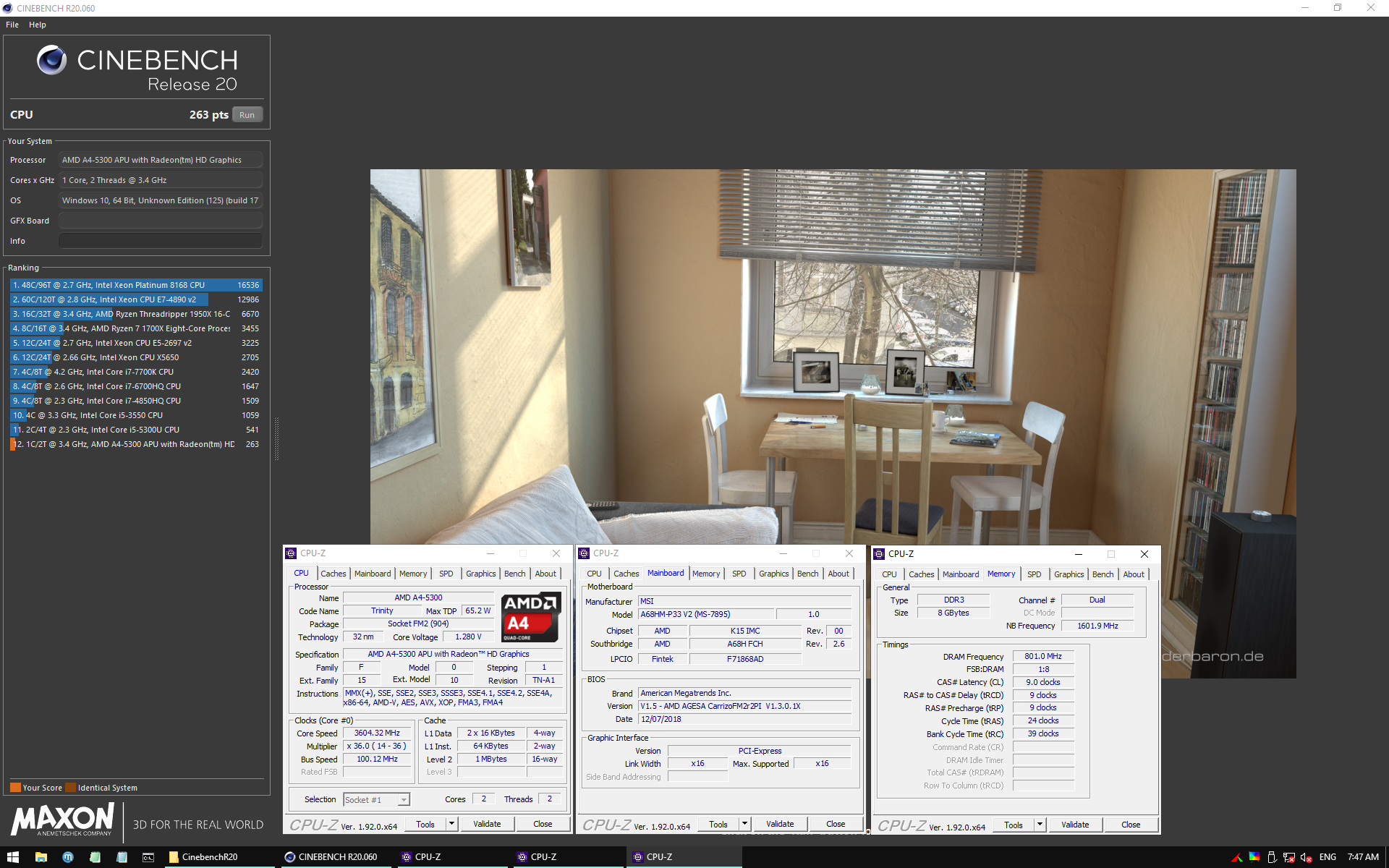
Task: Click the ENG language indicator
Action: tap(1328, 857)
